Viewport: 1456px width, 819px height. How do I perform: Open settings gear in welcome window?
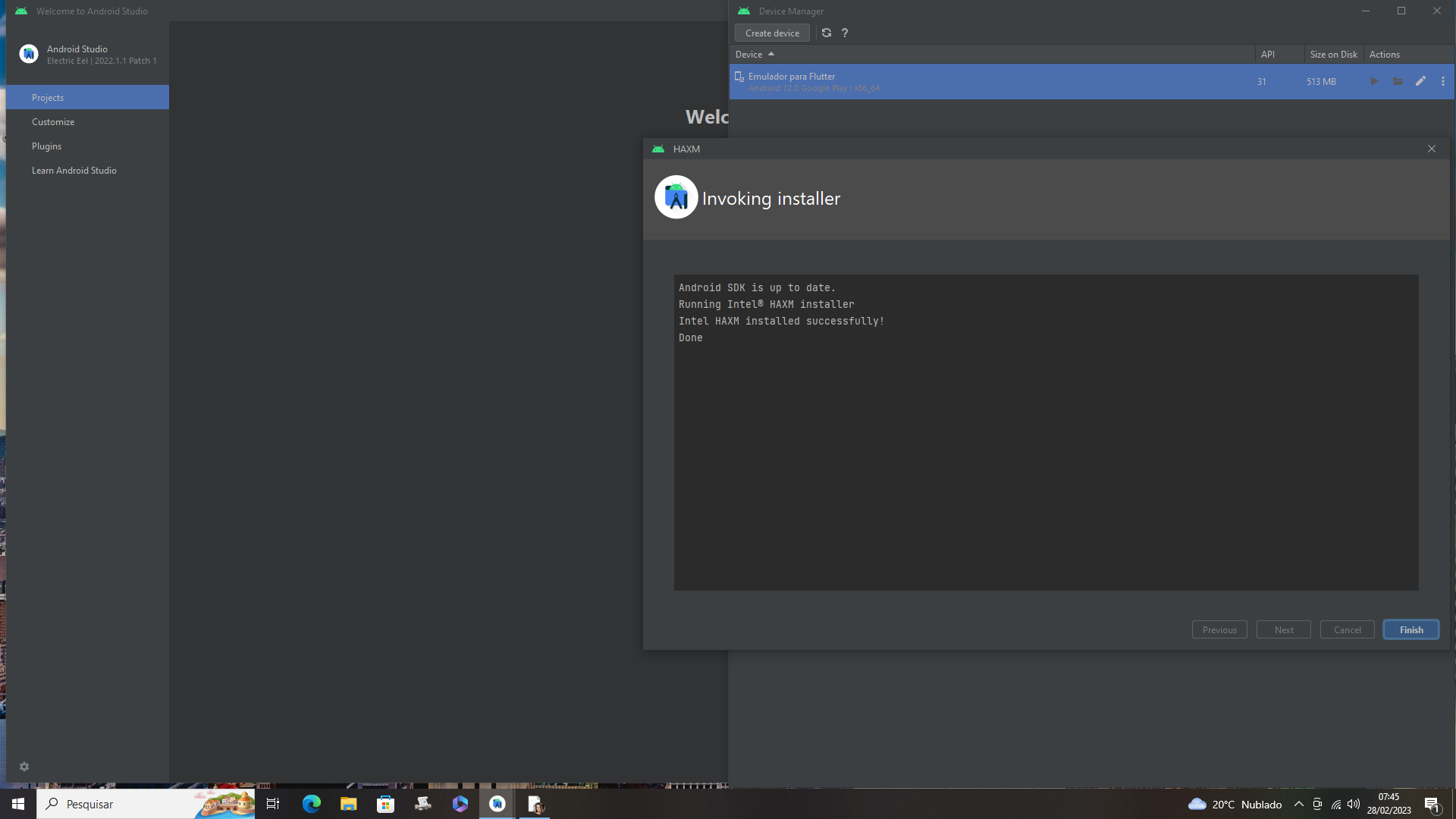24,767
